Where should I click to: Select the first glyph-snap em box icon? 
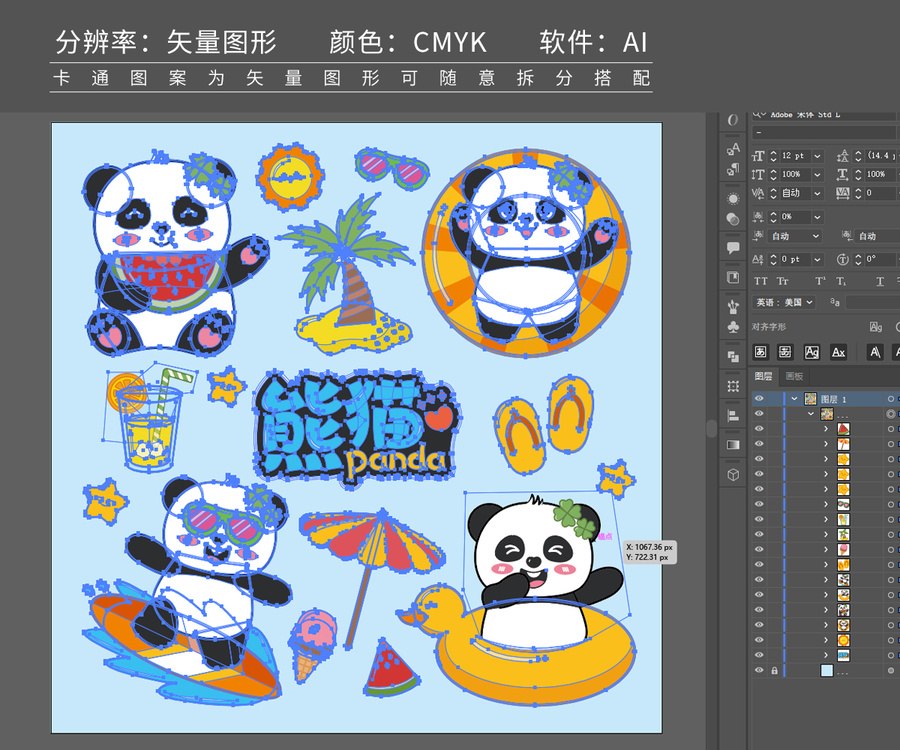(x=761, y=352)
